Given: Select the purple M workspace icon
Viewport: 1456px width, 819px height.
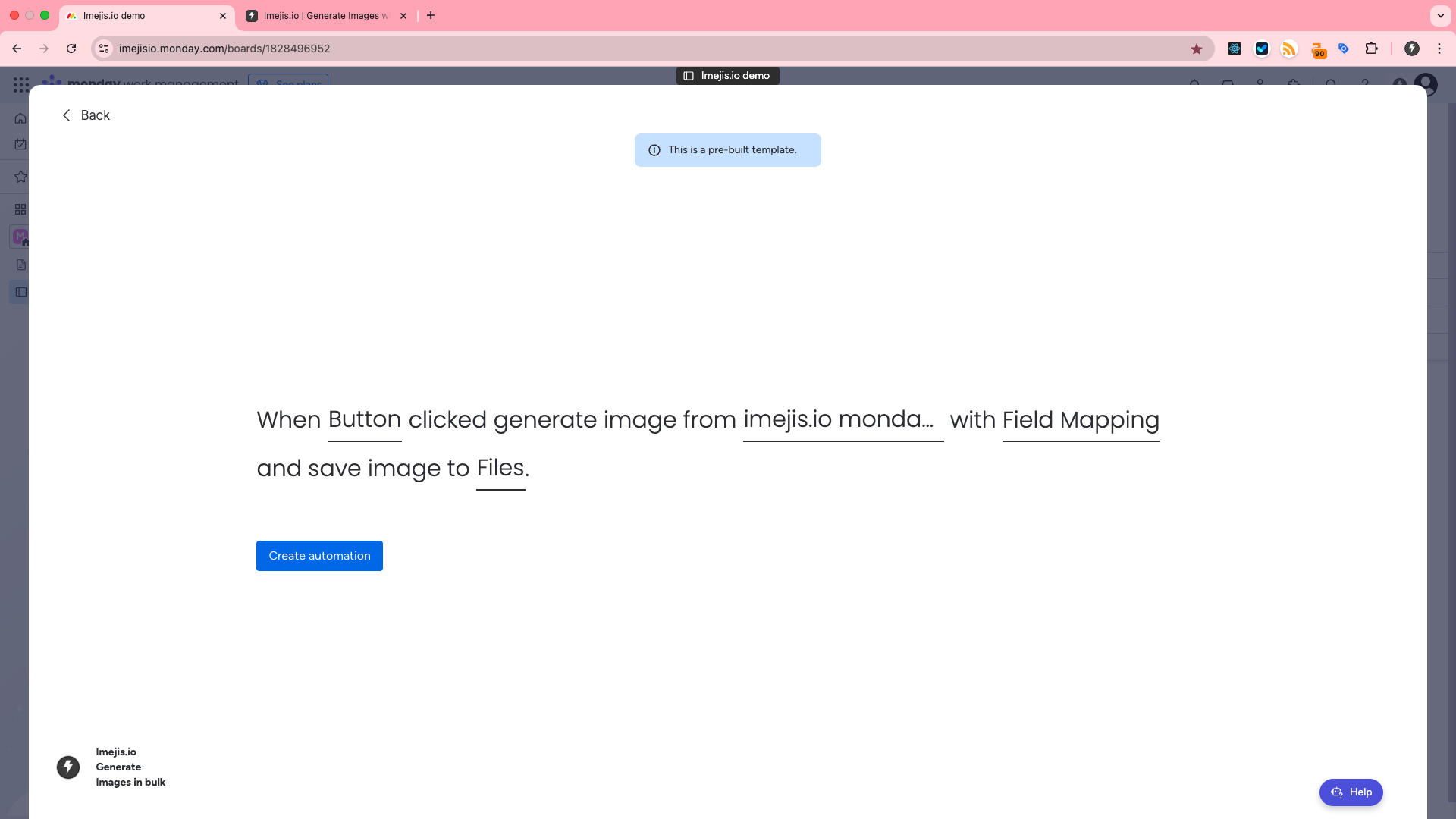Looking at the screenshot, I should pyautogui.click(x=20, y=237).
